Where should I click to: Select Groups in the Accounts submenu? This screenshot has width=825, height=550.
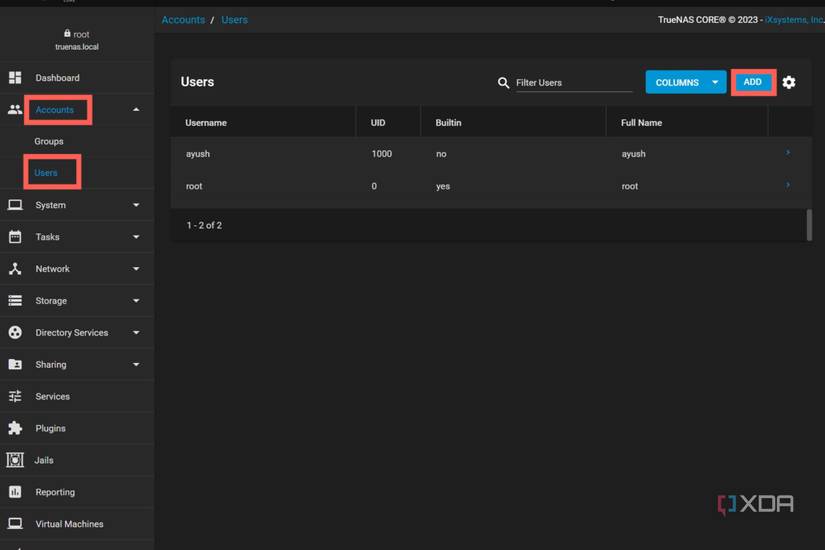[49, 141]
